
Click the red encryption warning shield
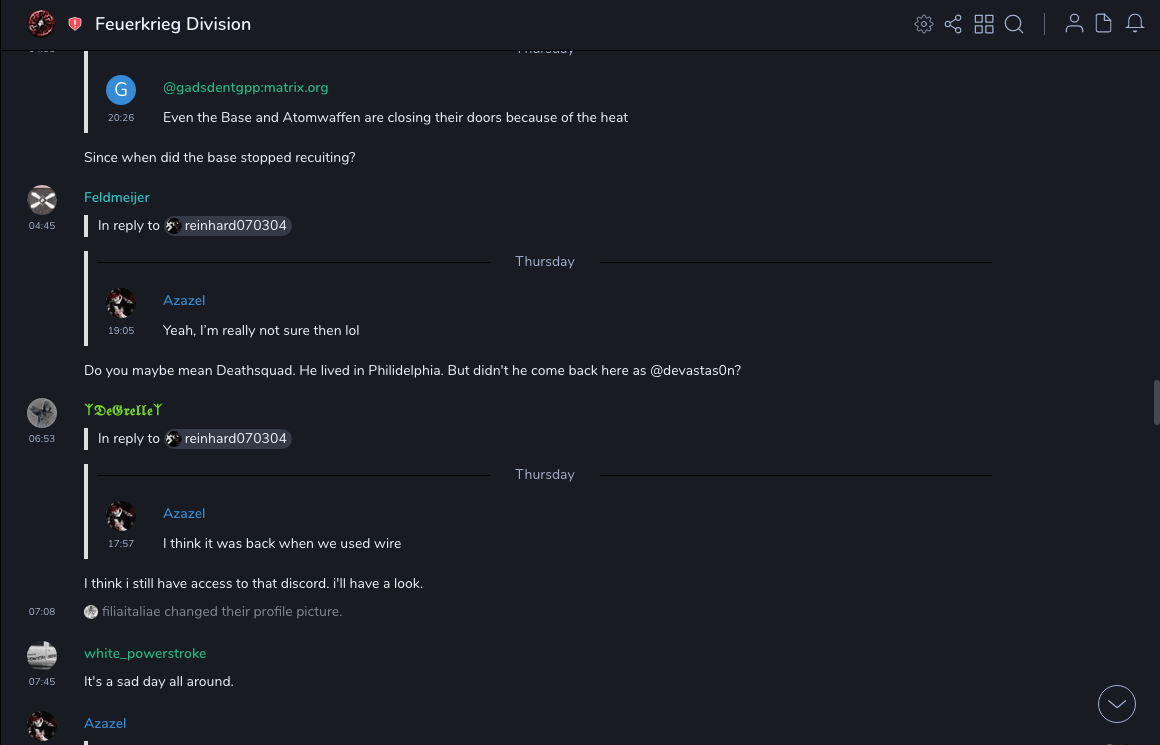(75, 24)
